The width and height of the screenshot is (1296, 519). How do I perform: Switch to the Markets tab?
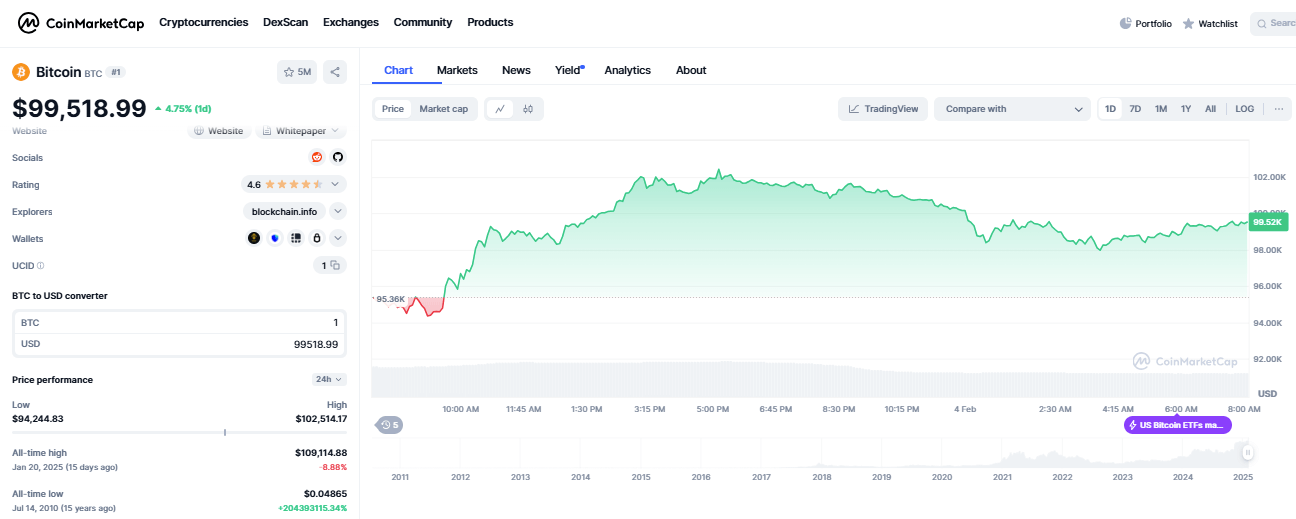(x=457, y=70)
